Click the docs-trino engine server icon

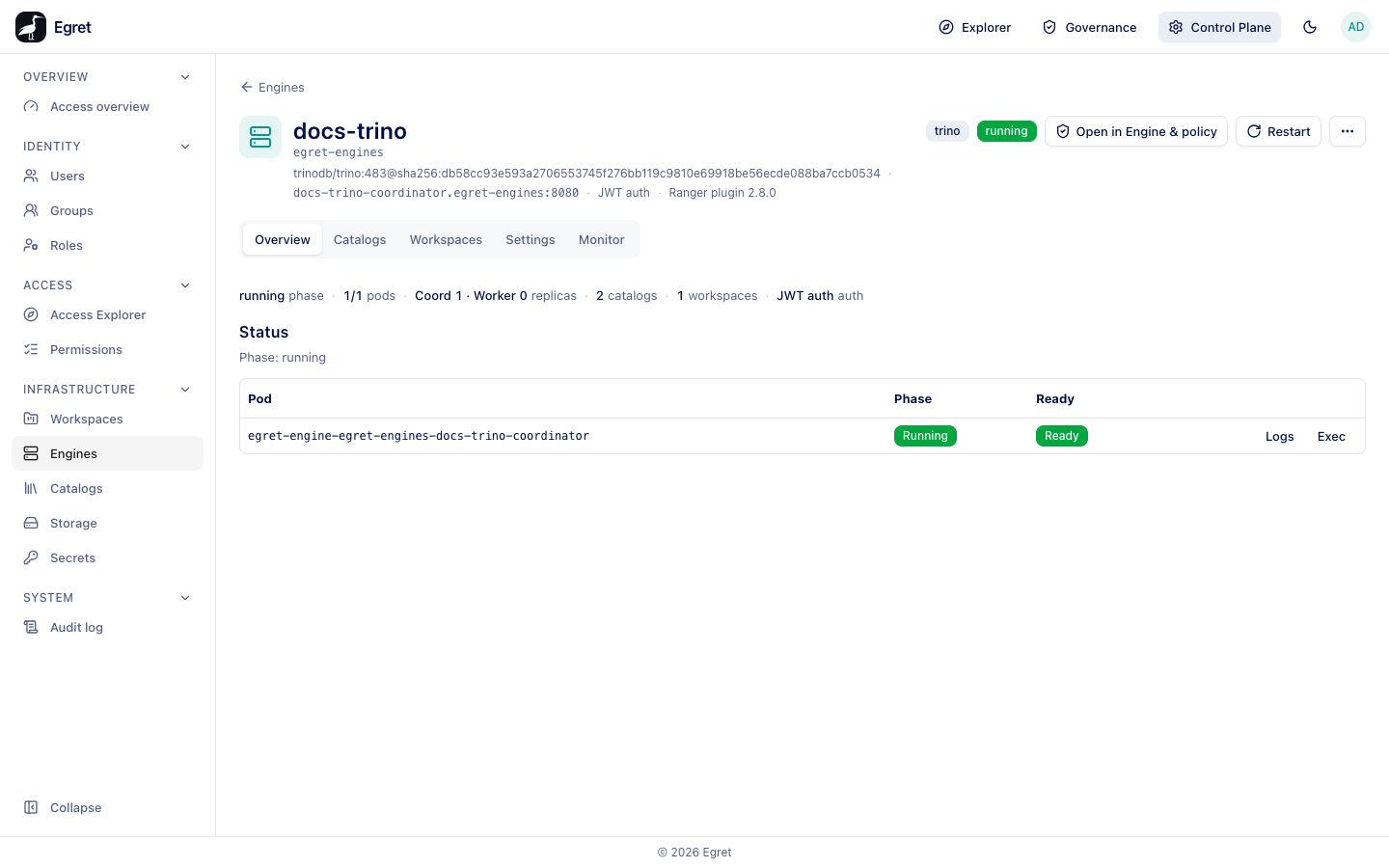click(x=260, y=137)
